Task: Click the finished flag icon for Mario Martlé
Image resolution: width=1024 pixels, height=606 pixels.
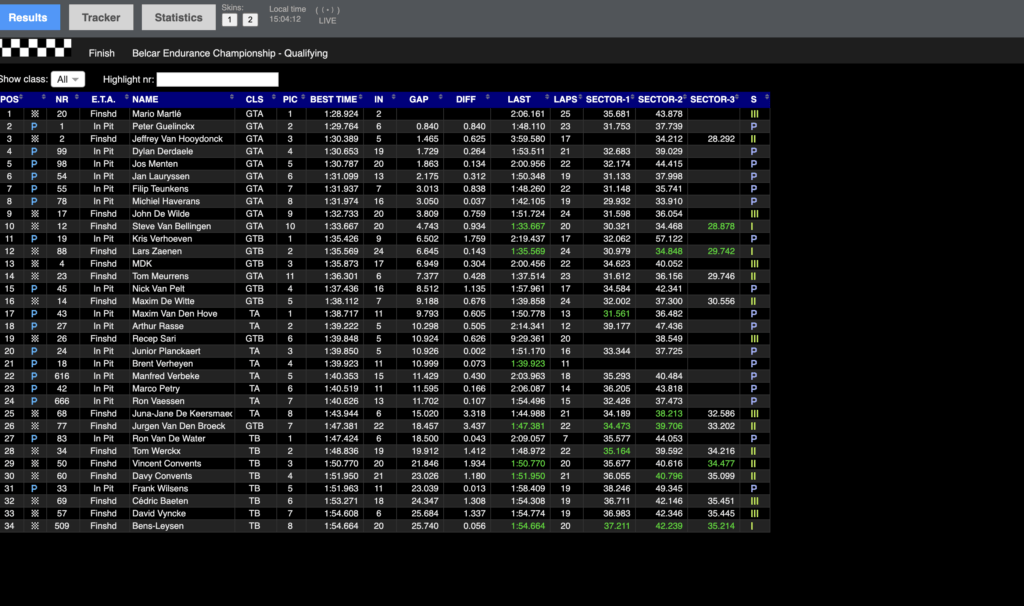Action: pyautogui.click(x=35, y=114)
